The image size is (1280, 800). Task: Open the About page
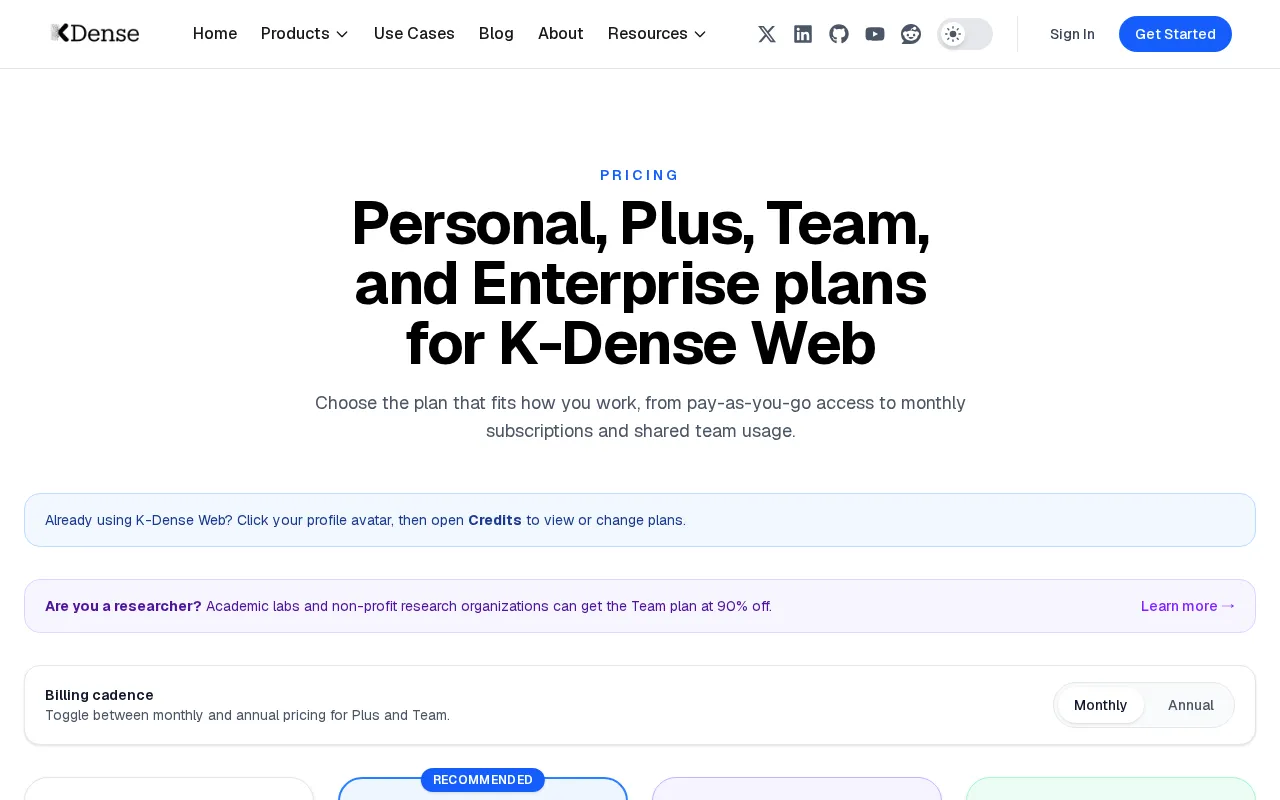pyautogui.click(x=560, y=34)
